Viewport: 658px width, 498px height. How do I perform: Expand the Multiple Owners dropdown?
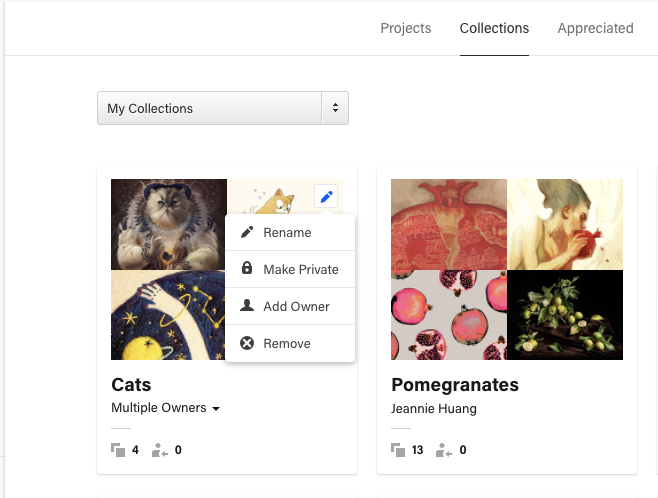pyautogui.click(x=166, y=408)
